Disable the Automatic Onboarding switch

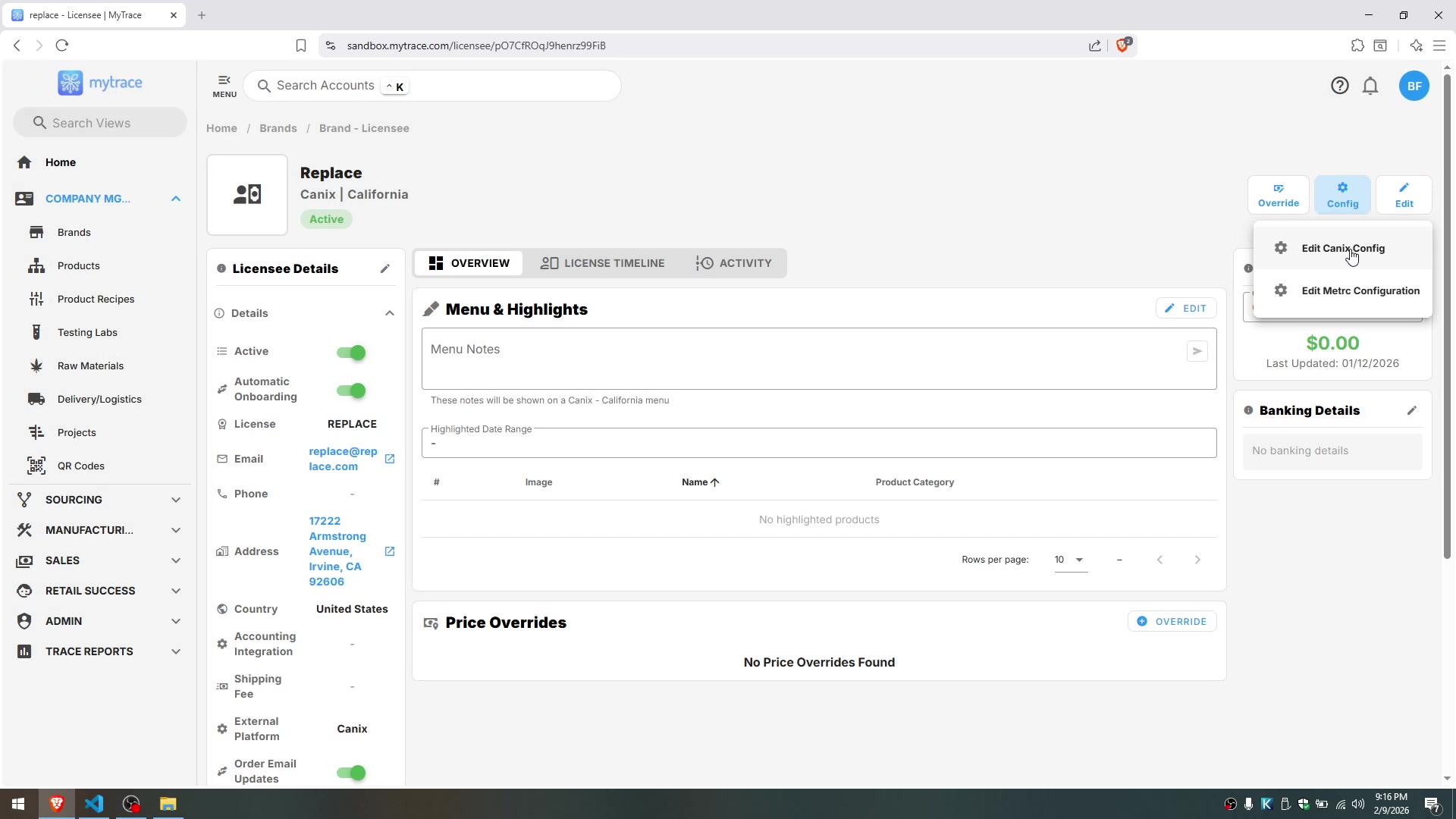(x=351, y=391)
